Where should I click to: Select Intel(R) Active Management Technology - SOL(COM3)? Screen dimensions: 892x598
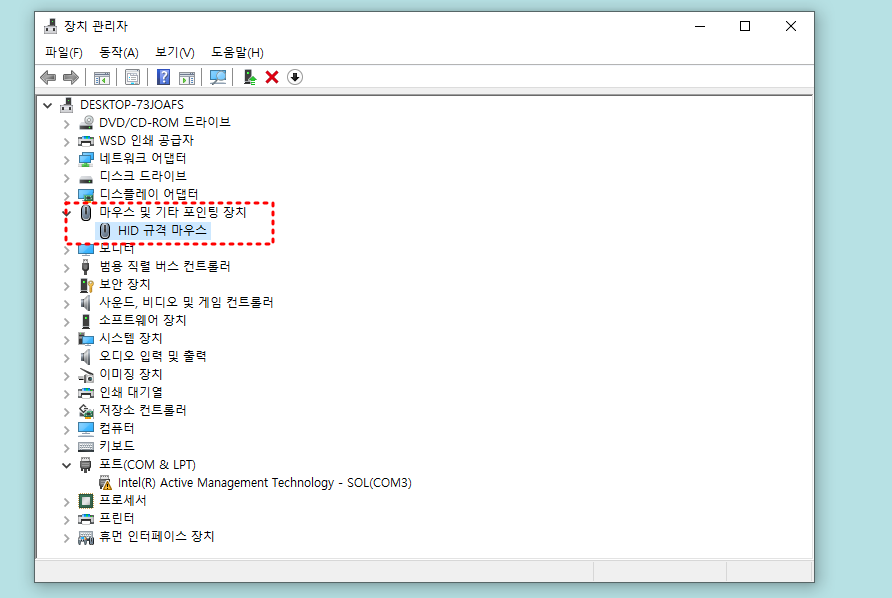(265, 482)
